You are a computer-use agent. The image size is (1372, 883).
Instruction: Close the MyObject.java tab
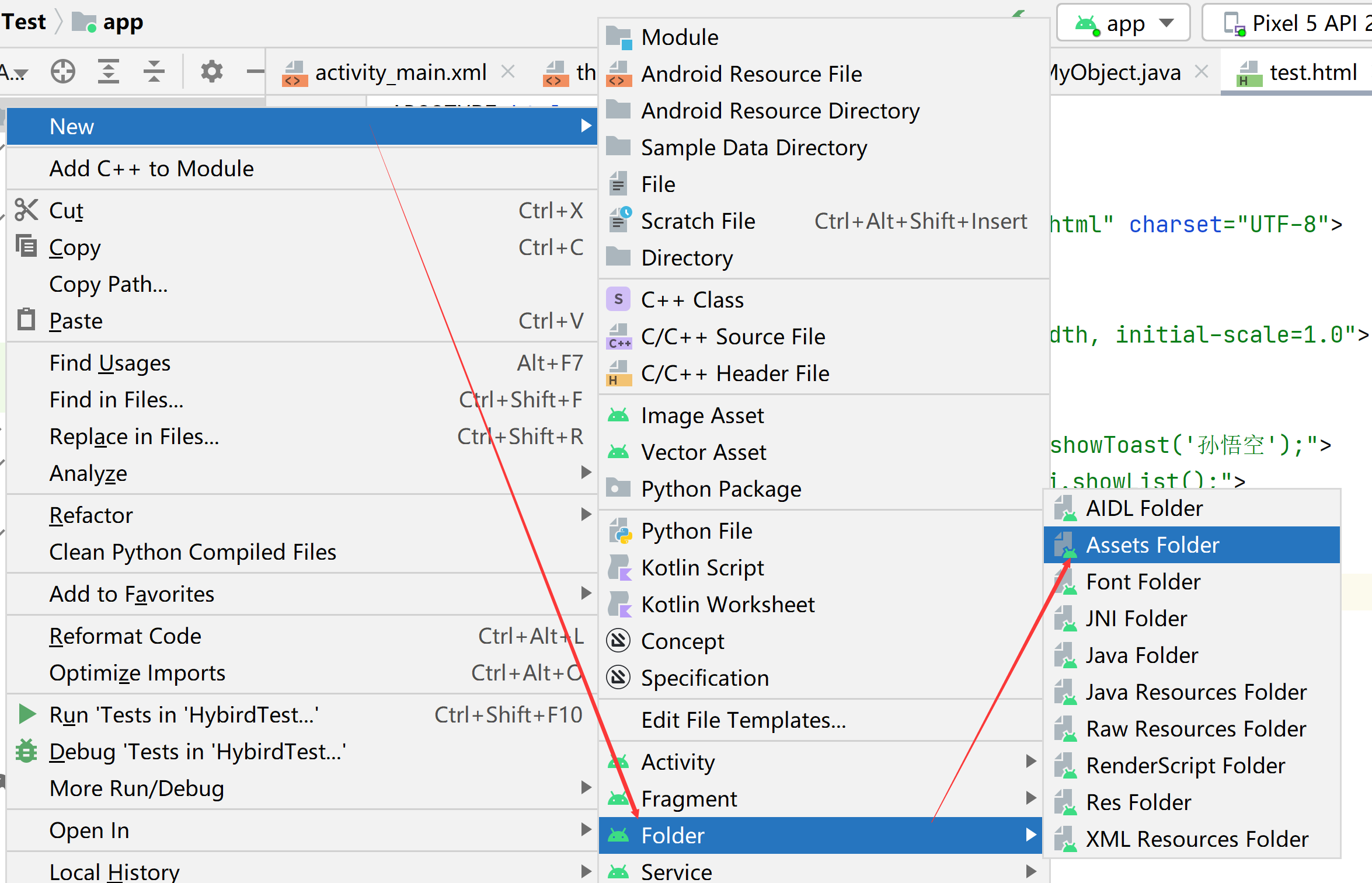1202,72
